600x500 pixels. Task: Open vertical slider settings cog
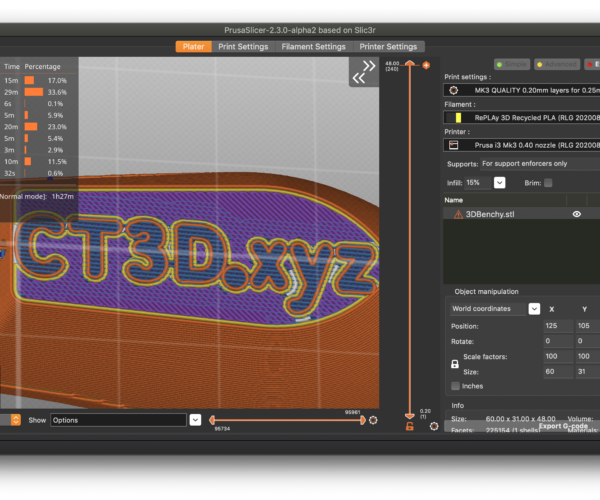click(x=434, y=426)
